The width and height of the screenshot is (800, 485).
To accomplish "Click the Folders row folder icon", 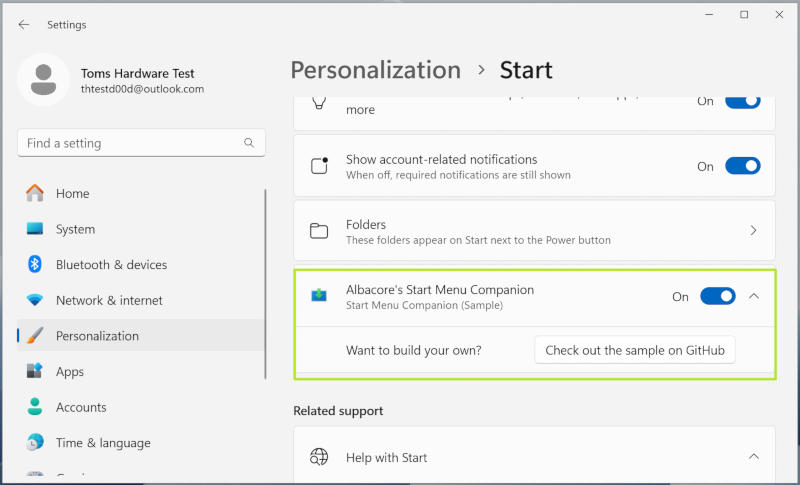I will click(x=319, y=231).
